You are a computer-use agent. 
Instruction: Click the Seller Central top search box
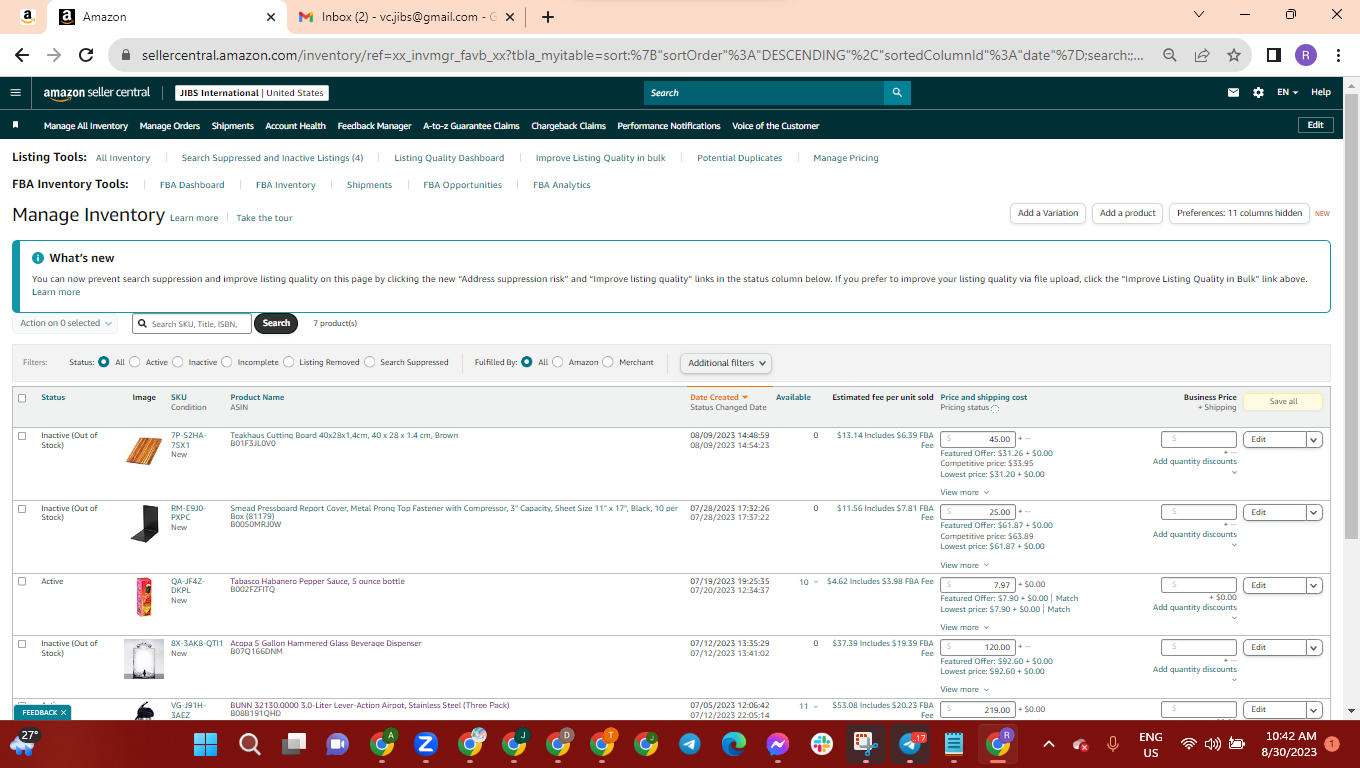pos(764,93)
